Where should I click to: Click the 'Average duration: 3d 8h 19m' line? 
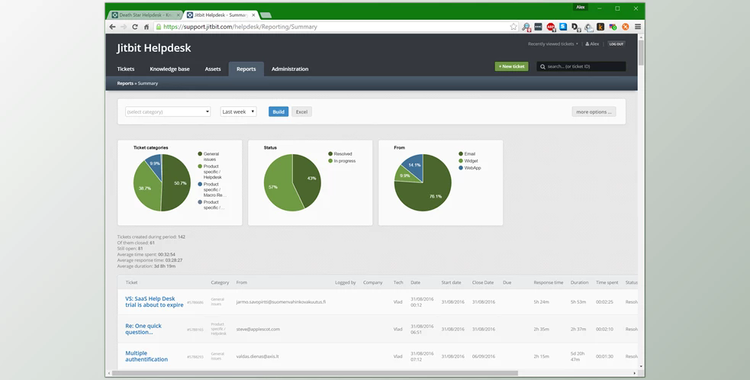(x=146, y=266)
